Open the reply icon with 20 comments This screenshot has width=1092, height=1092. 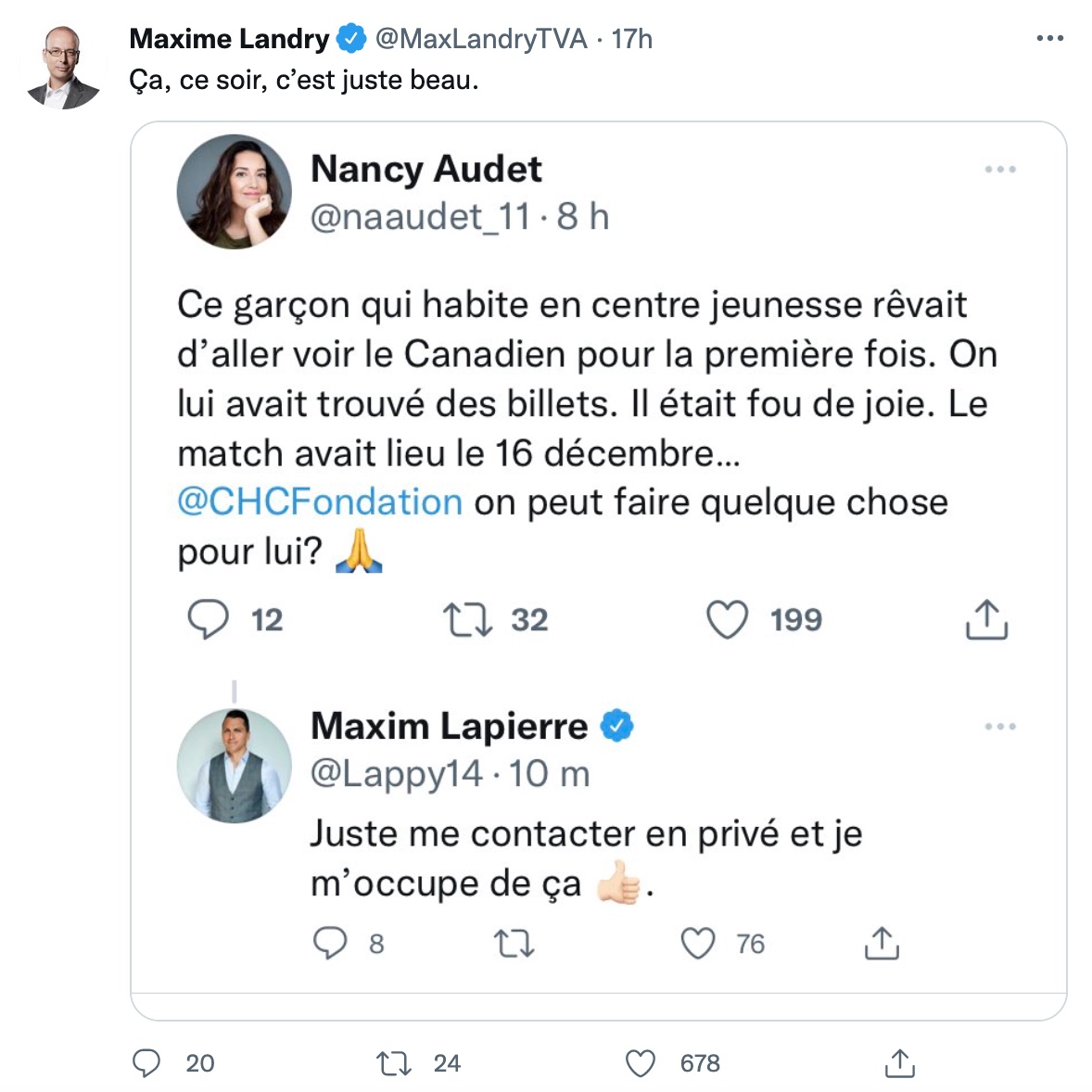click(x=147, y=1063)
